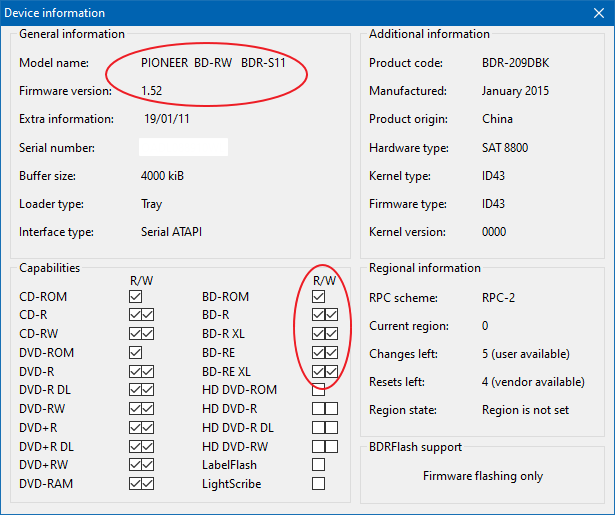Select Kernel type value 'ID43'

(x=493, y=176)
